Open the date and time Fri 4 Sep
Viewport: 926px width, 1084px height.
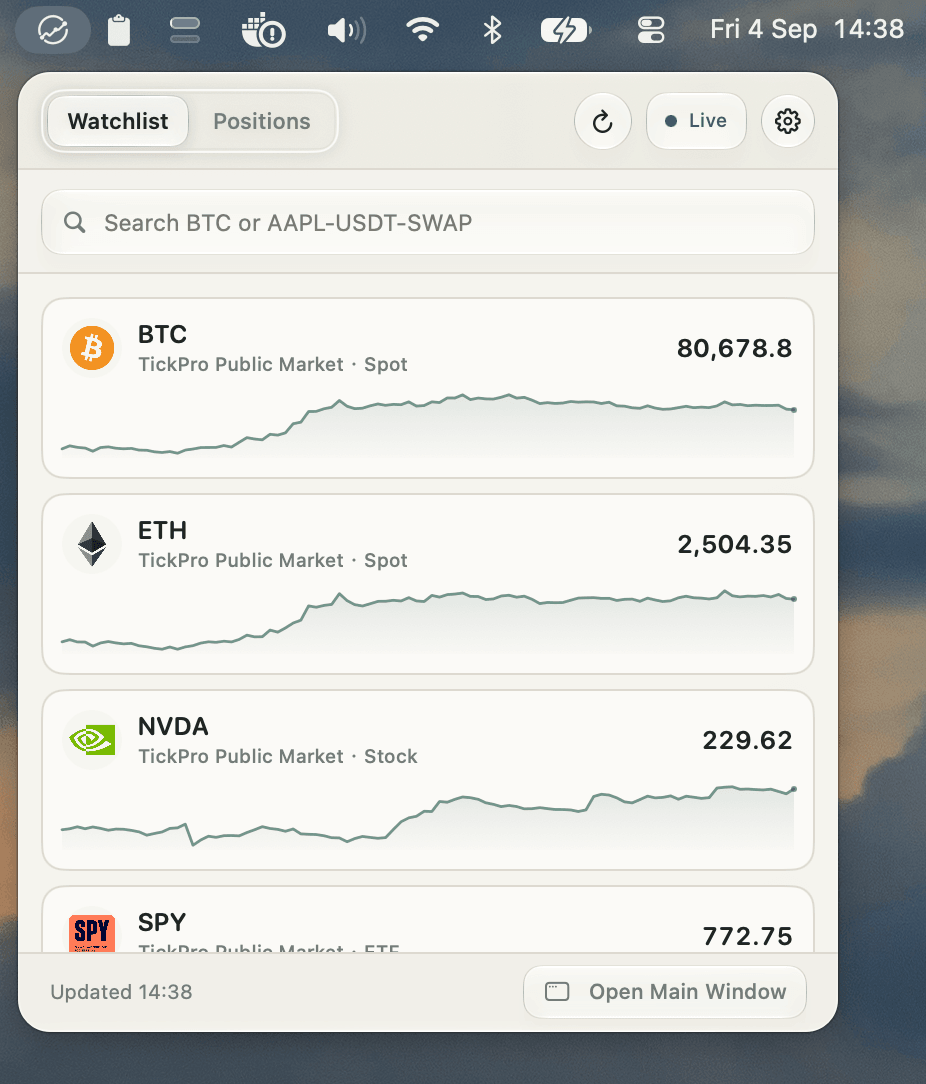(x=763, y=29)
